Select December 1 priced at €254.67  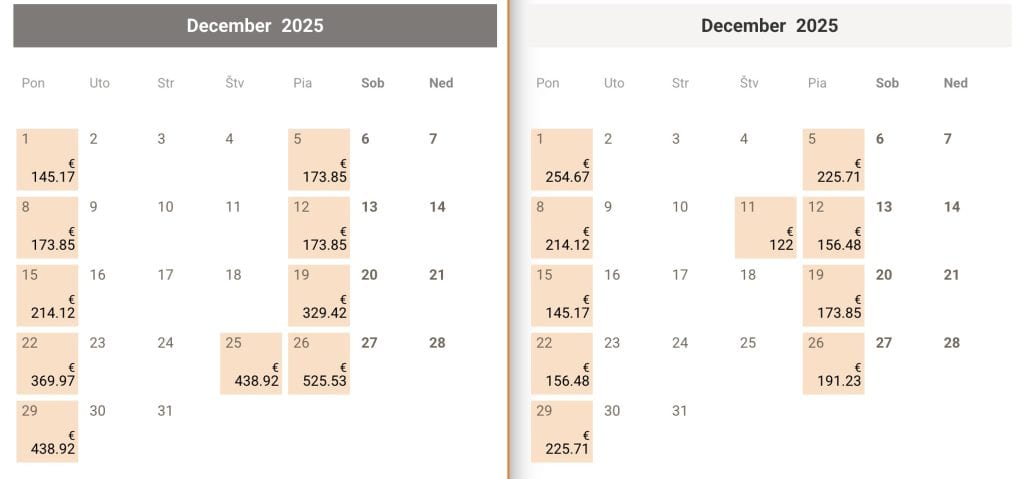click(x=562, y=159)
